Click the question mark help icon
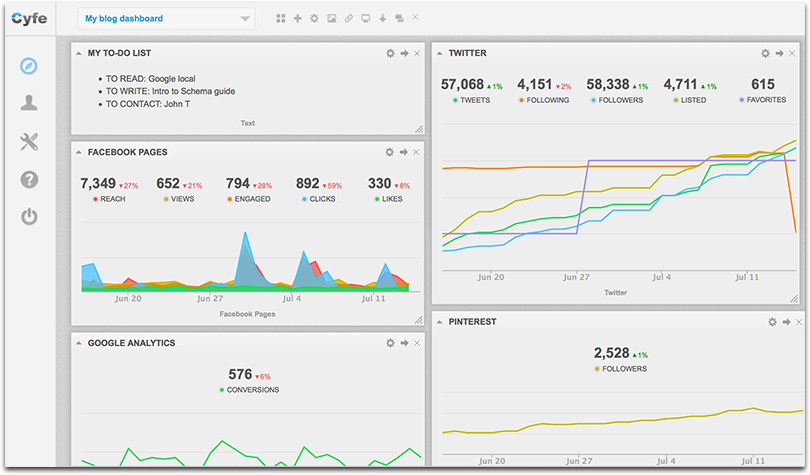This screenshot has height=475, width=810. tap(29, 179)
